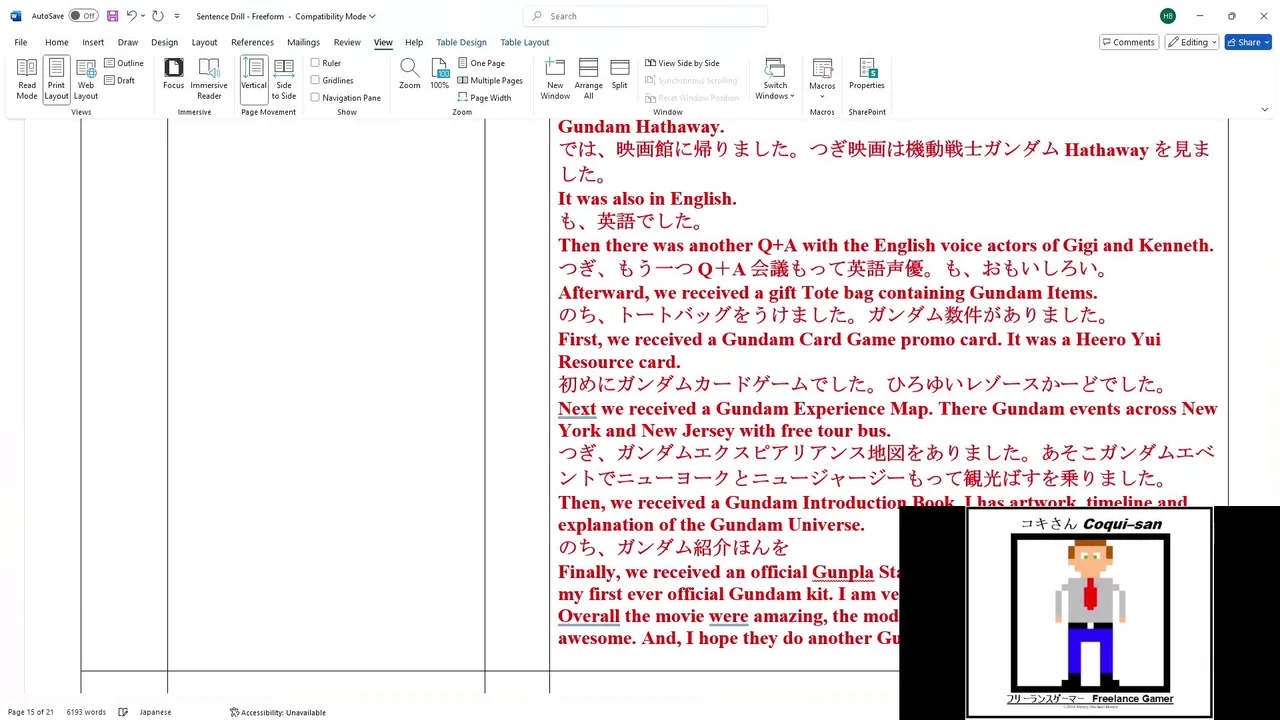
Task: Save the document with the save icon
Action: (112, 16)
